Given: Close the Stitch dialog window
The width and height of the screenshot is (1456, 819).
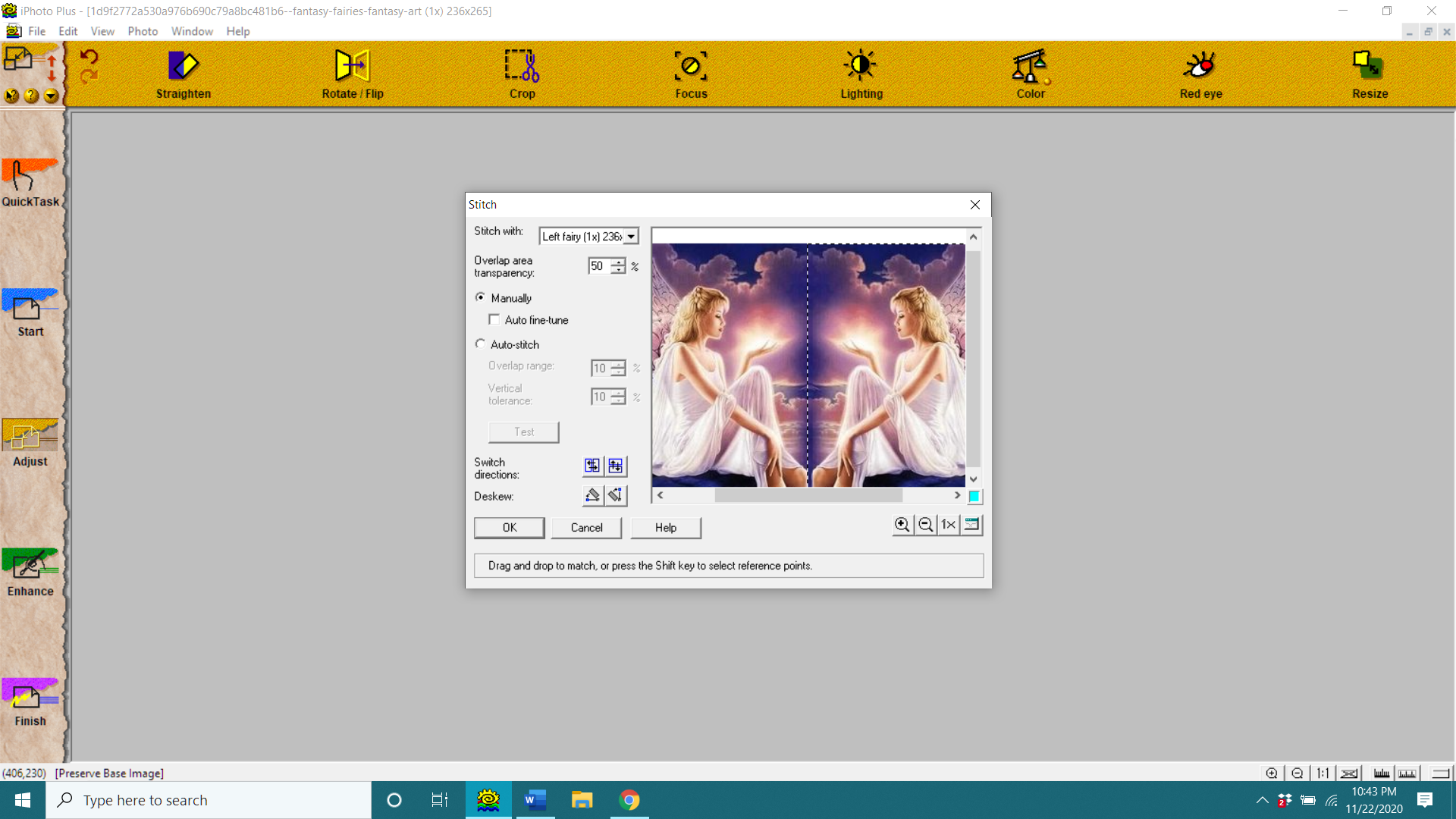Looking at the screenshot, I should 975,205.
